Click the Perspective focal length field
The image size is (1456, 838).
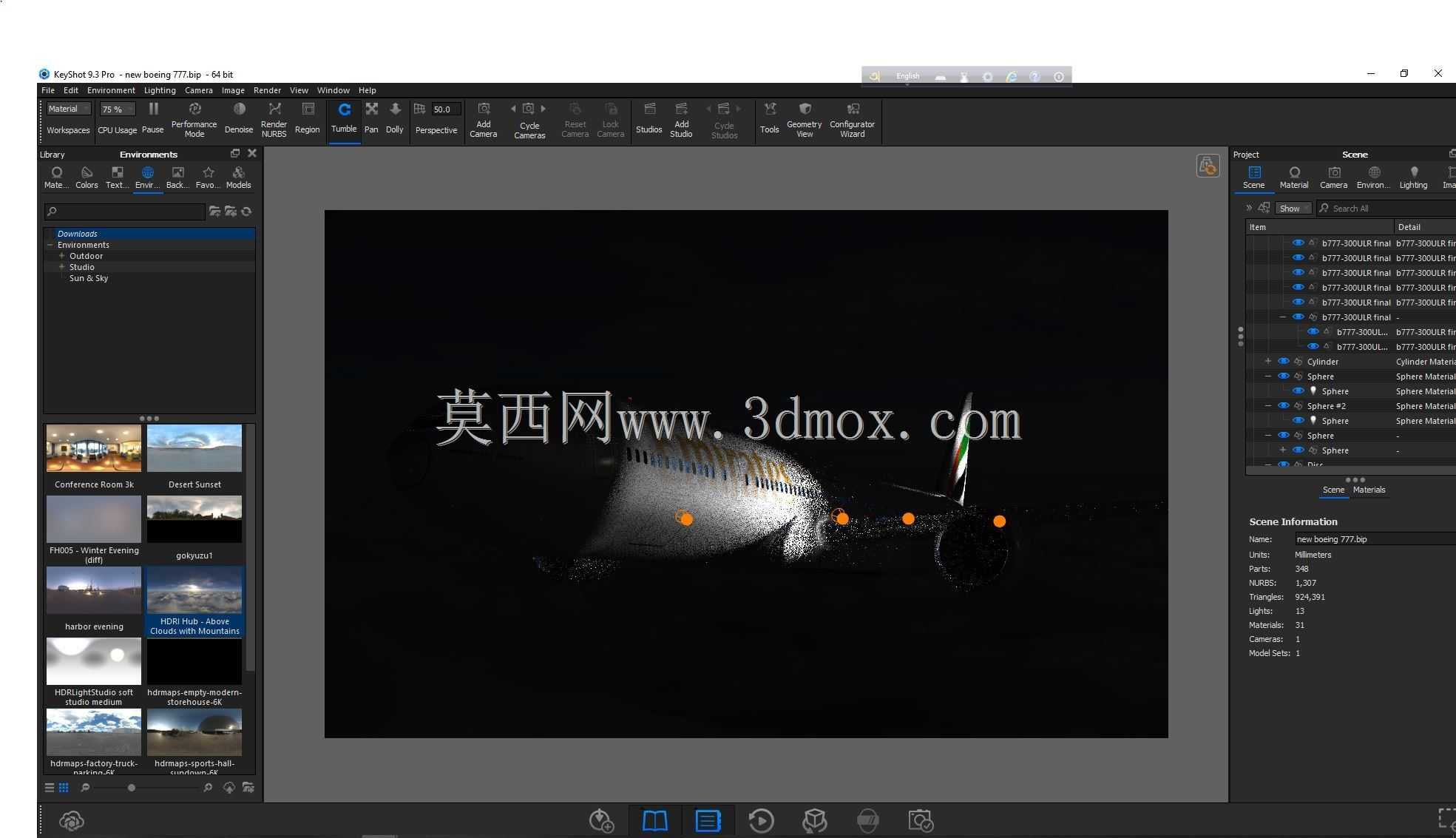click(x=446, y=109)
